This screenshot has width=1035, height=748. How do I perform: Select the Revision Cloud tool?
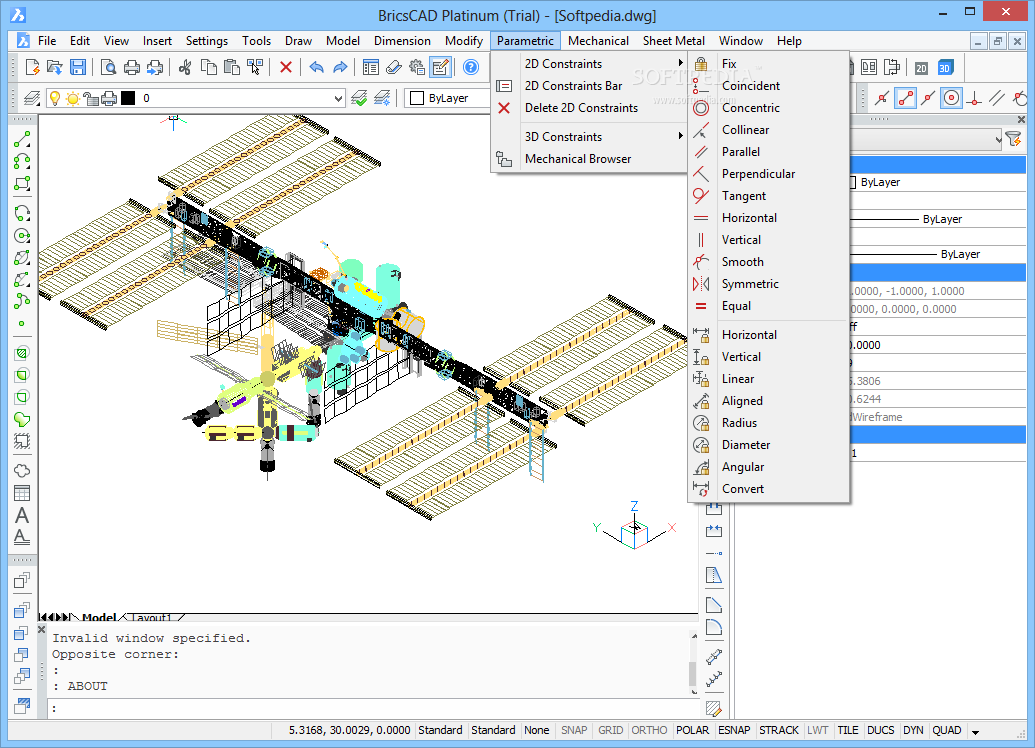(x=22, y=470)
